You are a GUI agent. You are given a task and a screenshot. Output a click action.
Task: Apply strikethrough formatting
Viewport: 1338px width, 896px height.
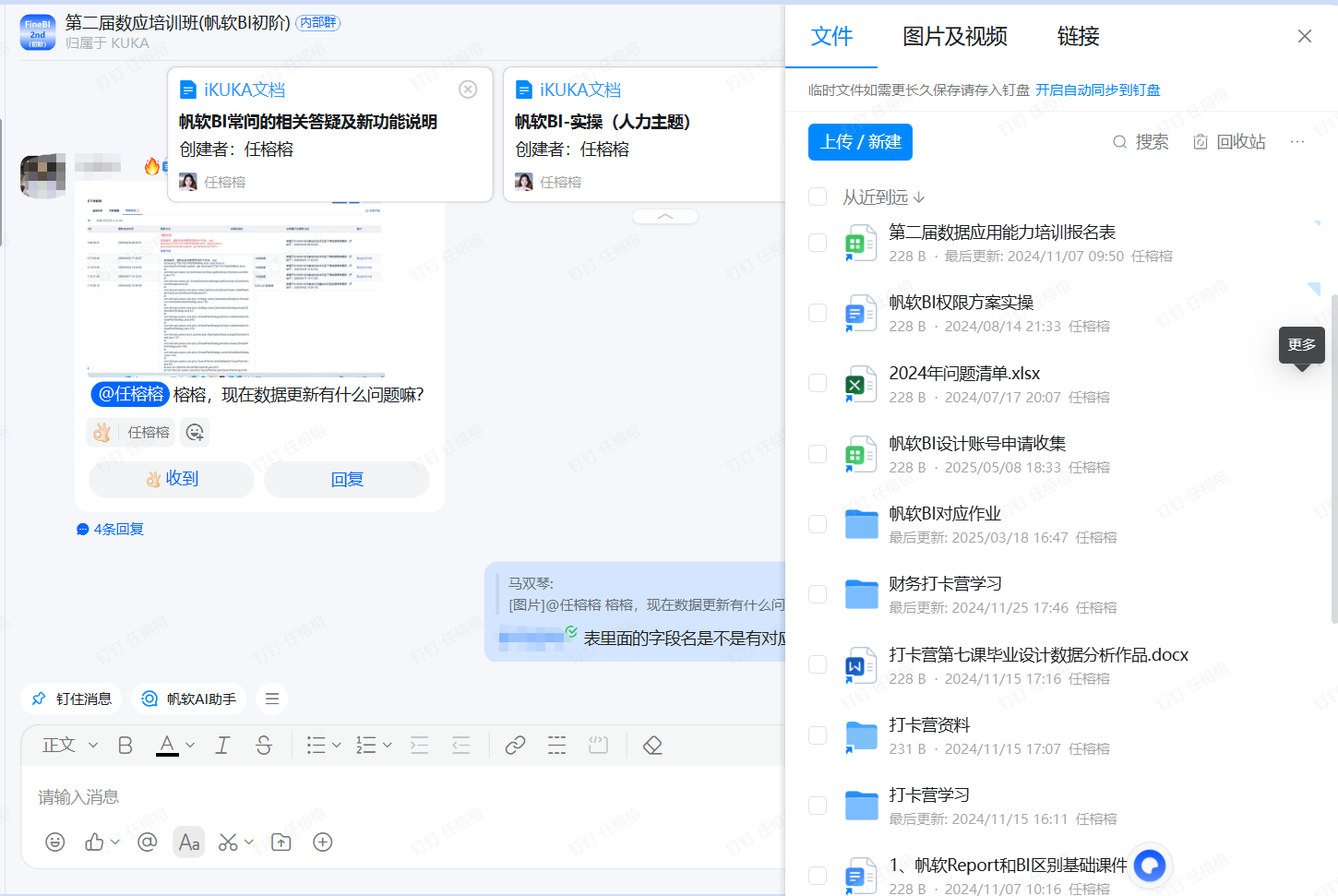264,746
